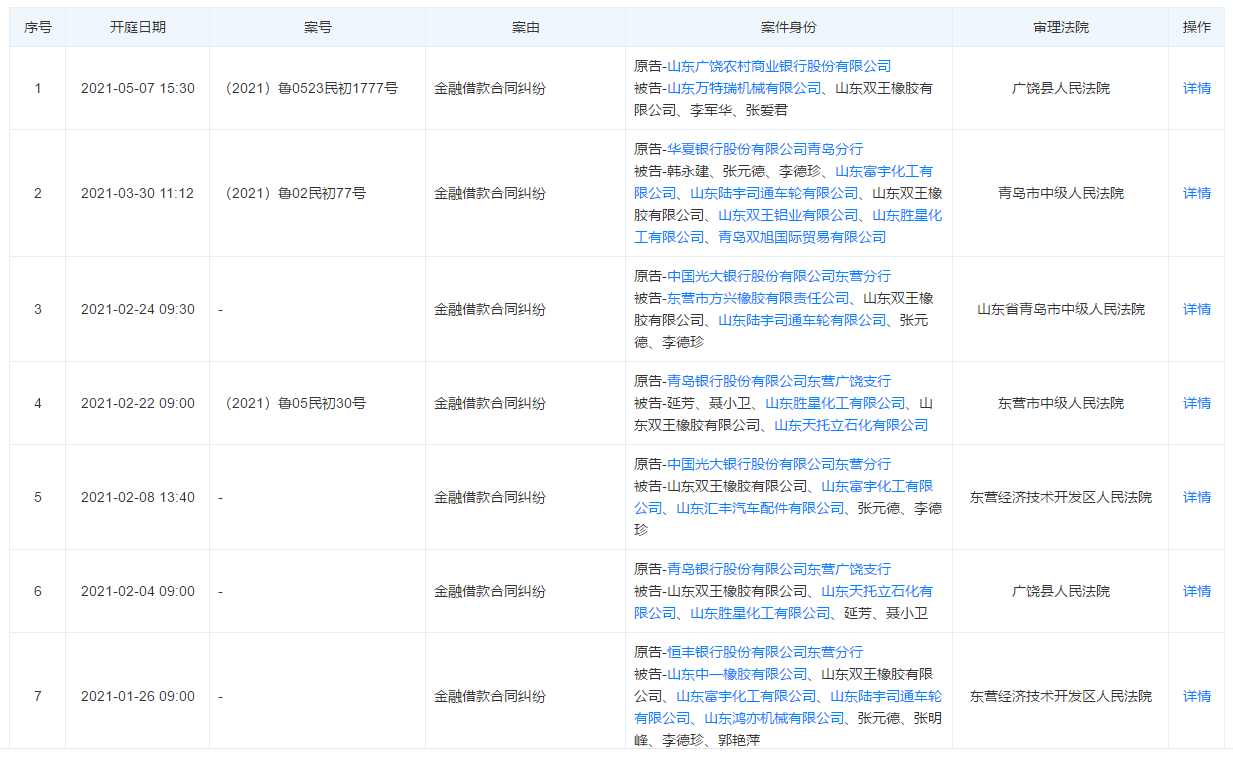Open 山东富宇化工有限公司 in row 7
The width and height of the screenshot is (1233, 759).
[x=746, y=696]
